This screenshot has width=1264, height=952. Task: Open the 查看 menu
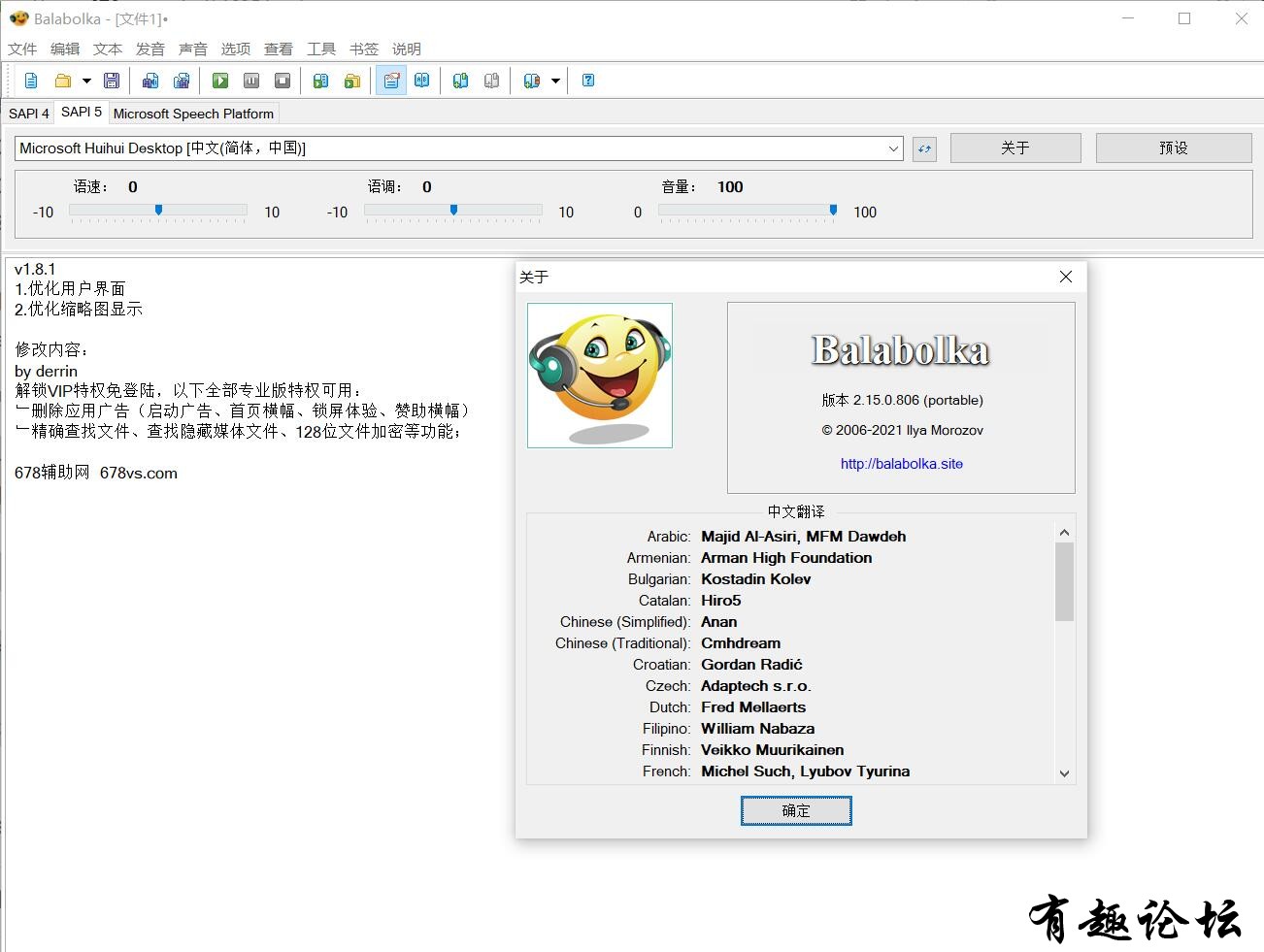(x=279, y=49)
